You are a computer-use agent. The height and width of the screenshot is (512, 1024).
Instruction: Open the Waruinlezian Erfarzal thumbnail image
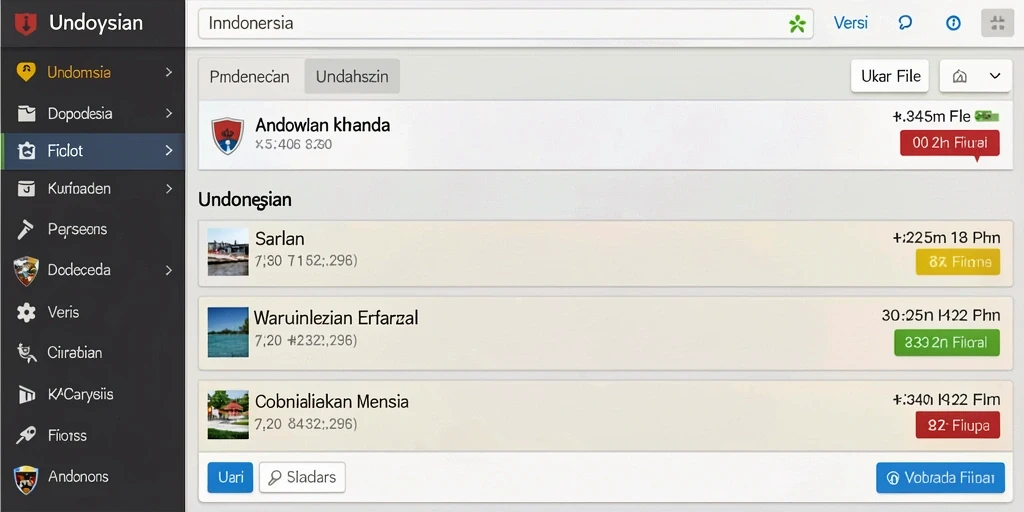point(228,332)
